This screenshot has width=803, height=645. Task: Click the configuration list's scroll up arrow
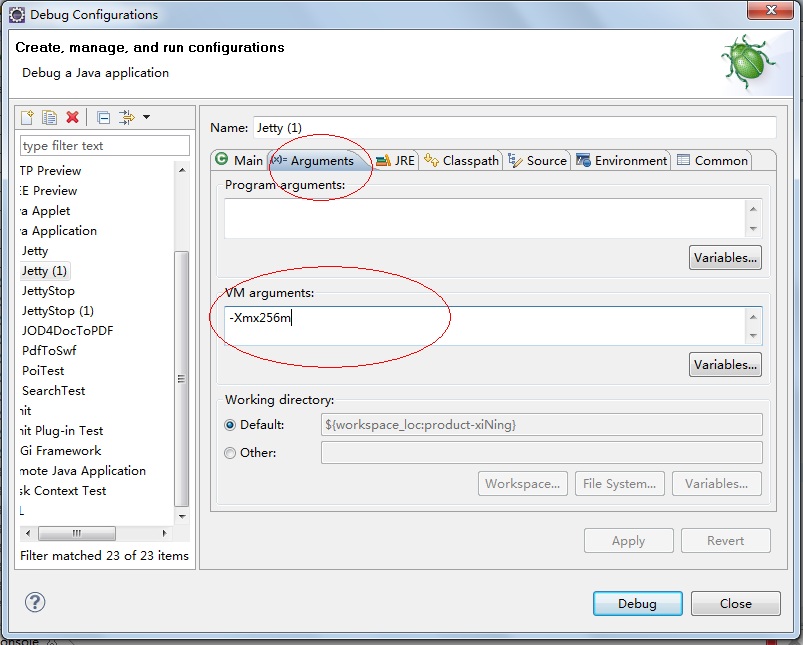pyautogui.click(x=182, y=170)
